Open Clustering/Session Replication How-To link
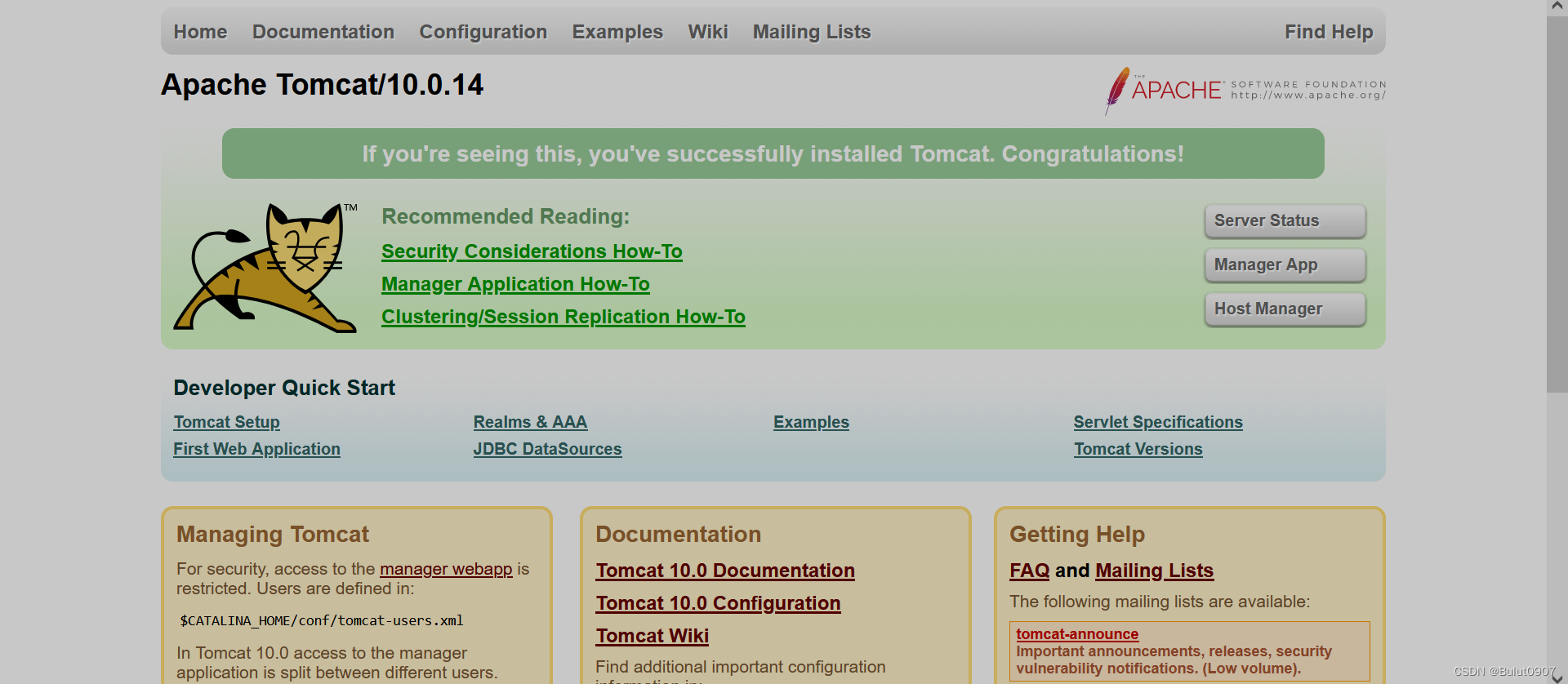 [x=563, y=317]
